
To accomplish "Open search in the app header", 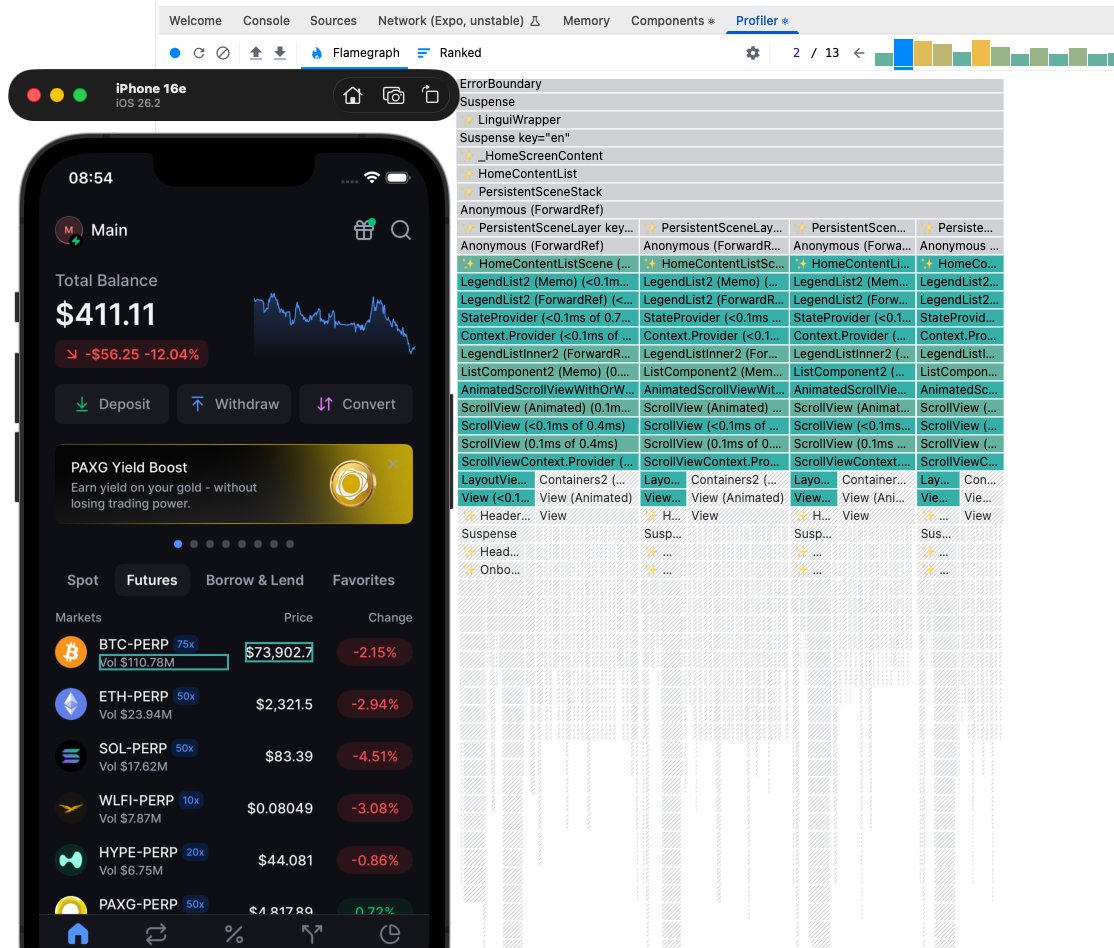I will (x=401, y=230).
